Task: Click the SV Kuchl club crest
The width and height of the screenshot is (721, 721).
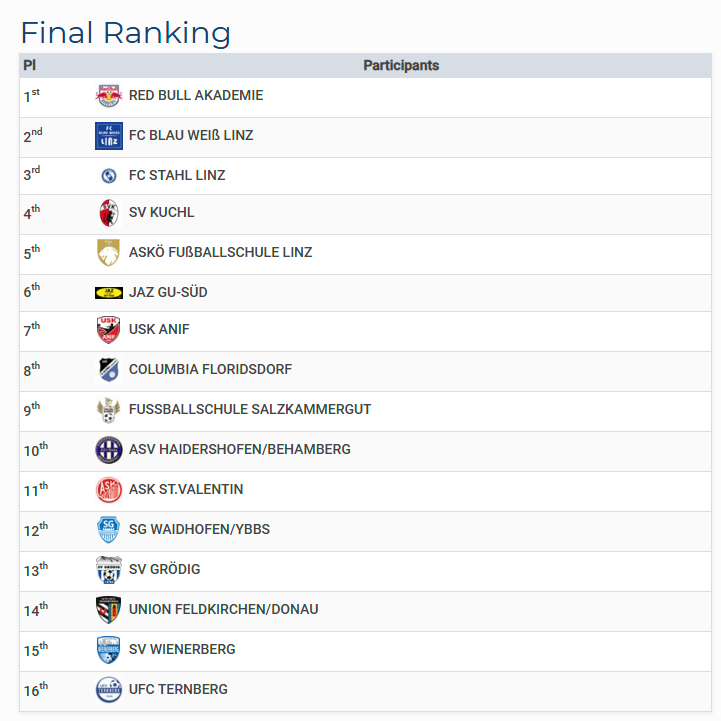Action: click(108, 213)
